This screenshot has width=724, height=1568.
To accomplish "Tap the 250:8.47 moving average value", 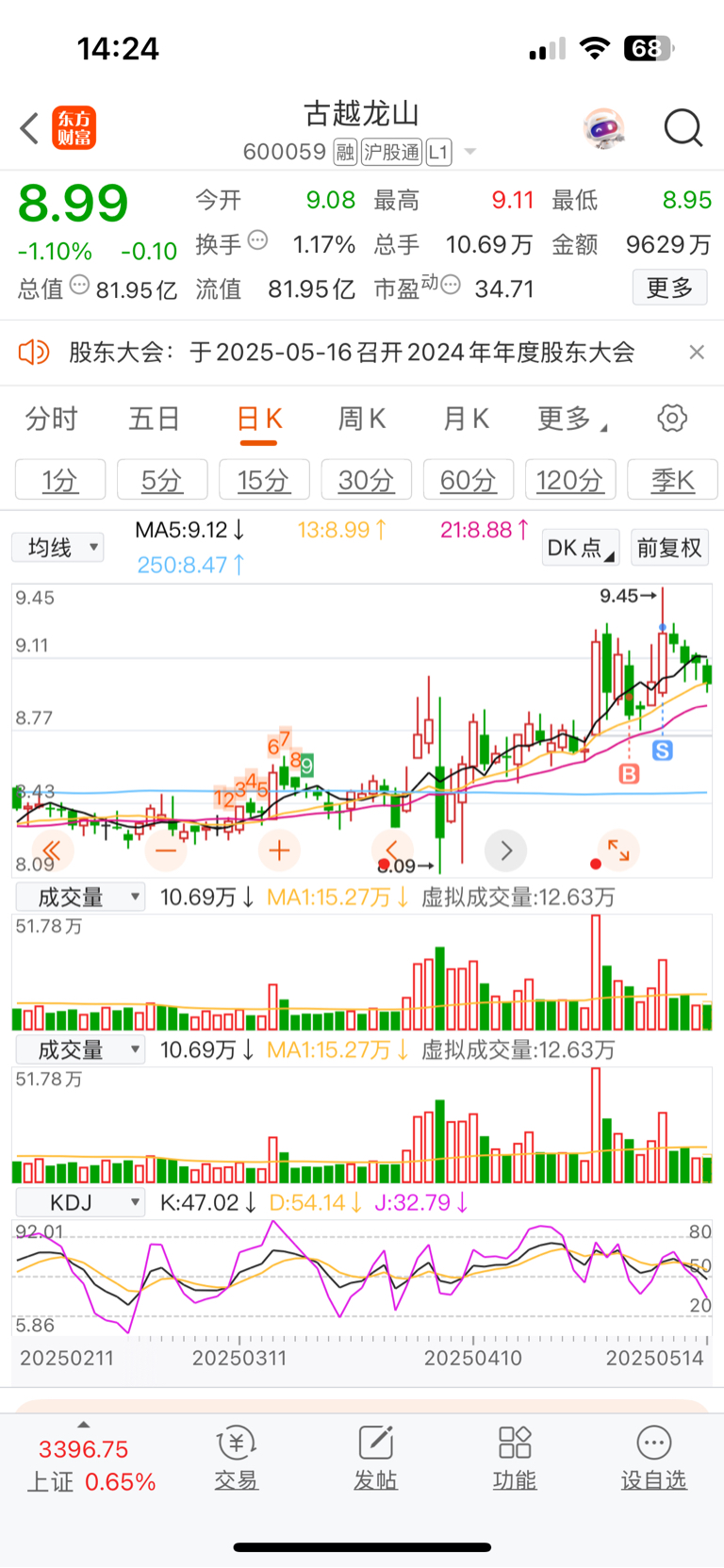I will [x=190, y=565].
